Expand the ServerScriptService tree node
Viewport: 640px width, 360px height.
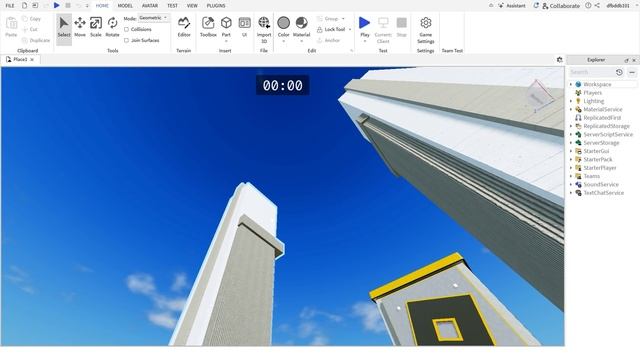571,134
